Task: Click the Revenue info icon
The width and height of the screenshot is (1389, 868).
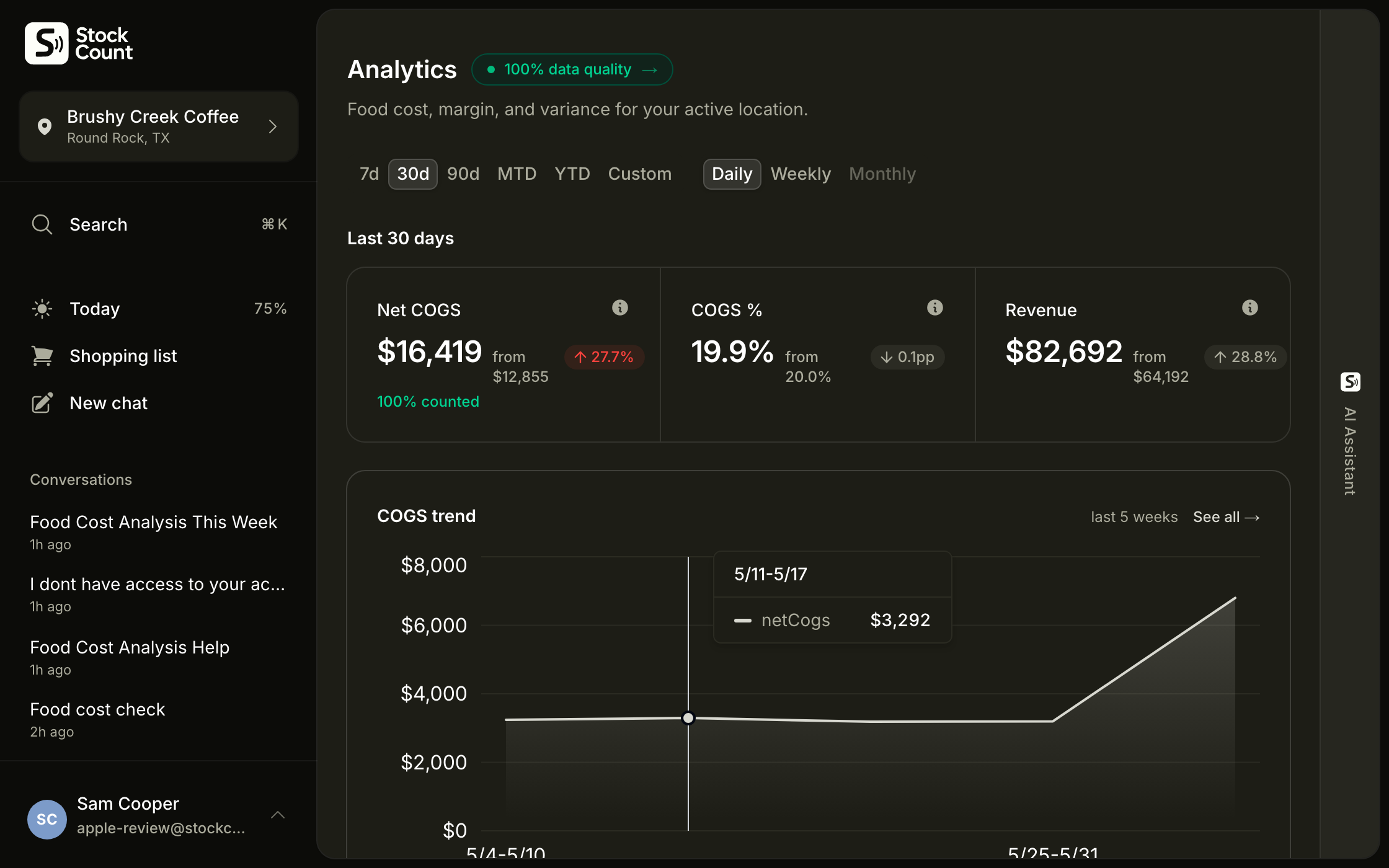Action: point(1250,308)
